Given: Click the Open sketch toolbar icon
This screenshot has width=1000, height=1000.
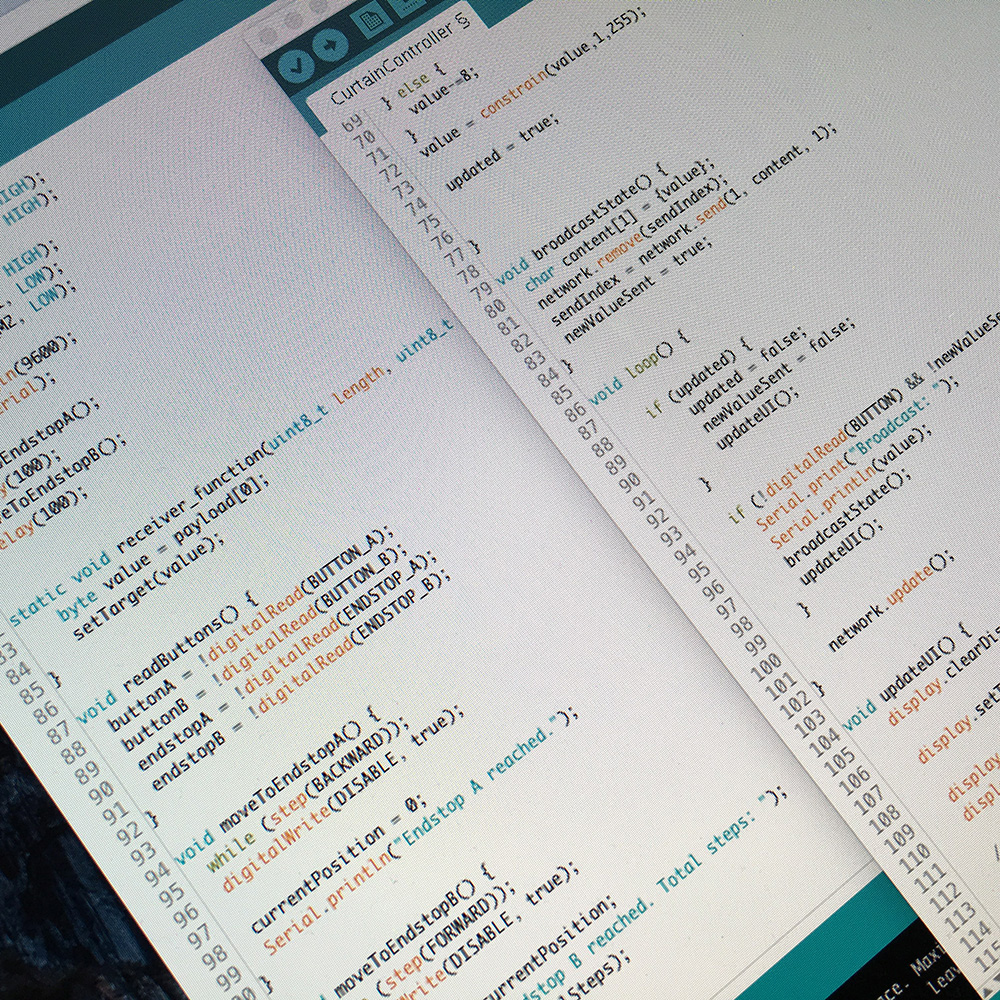Looking at the screenshot, I should pyautogui.click(x=412, y=5).
